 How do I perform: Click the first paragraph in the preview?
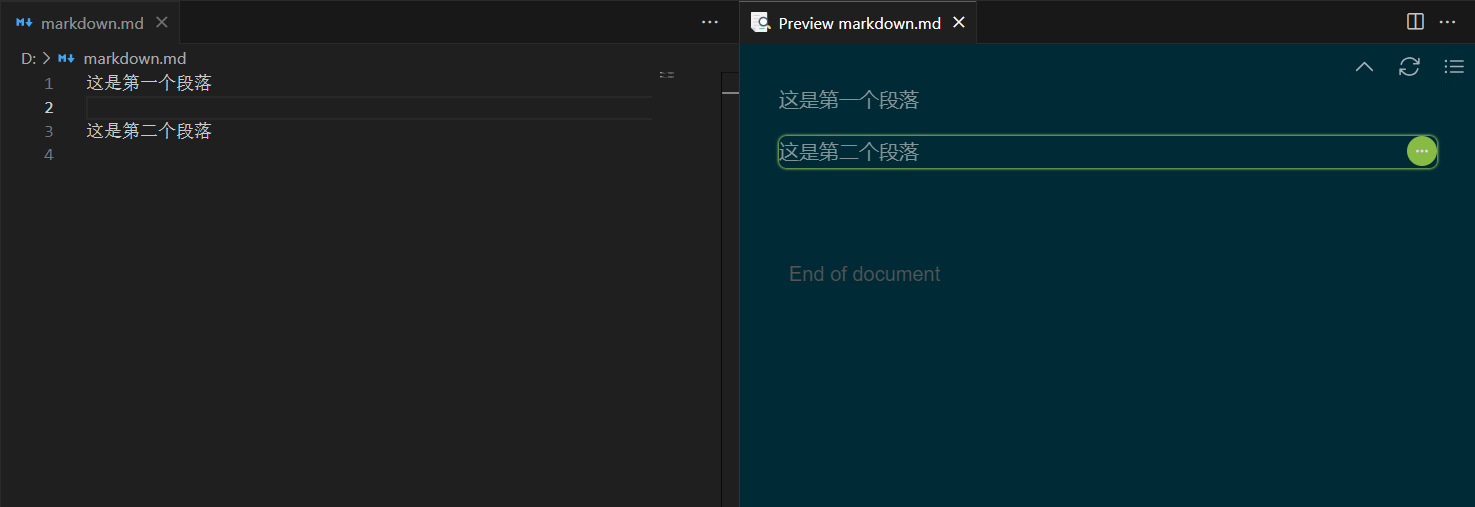[x=848, y=100]
